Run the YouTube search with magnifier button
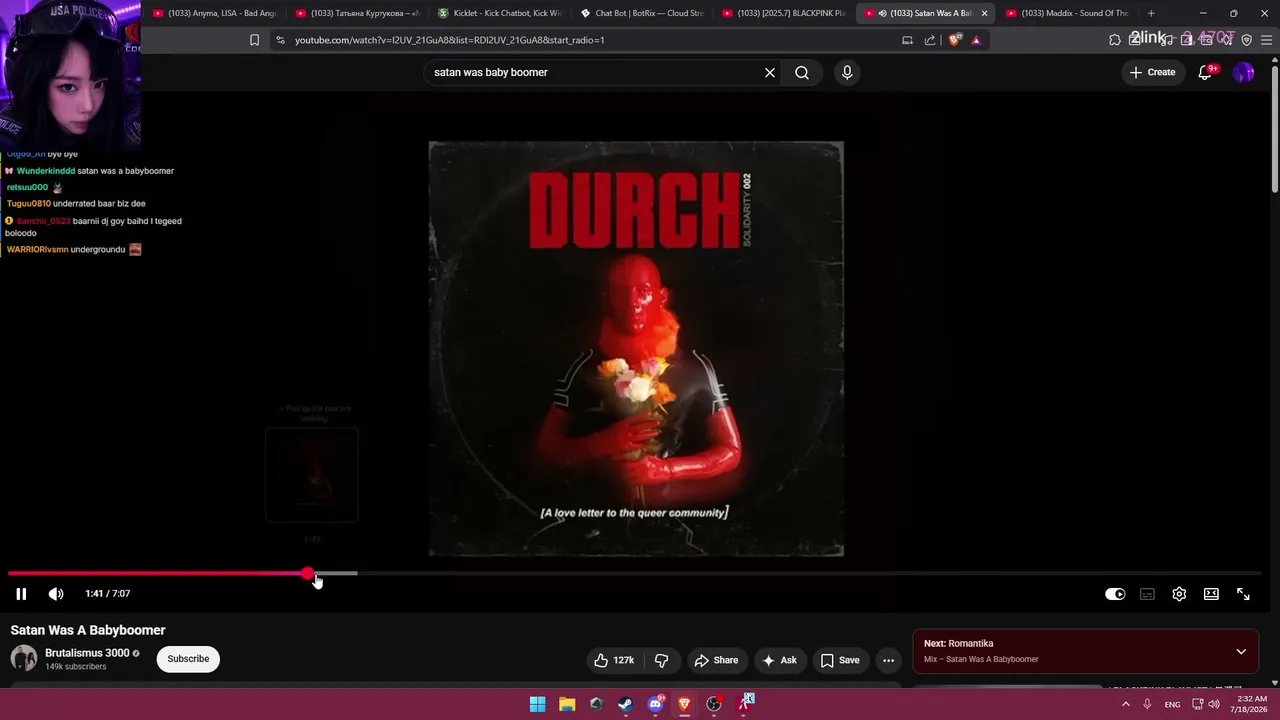1280x720 pixels. [802, 72]
